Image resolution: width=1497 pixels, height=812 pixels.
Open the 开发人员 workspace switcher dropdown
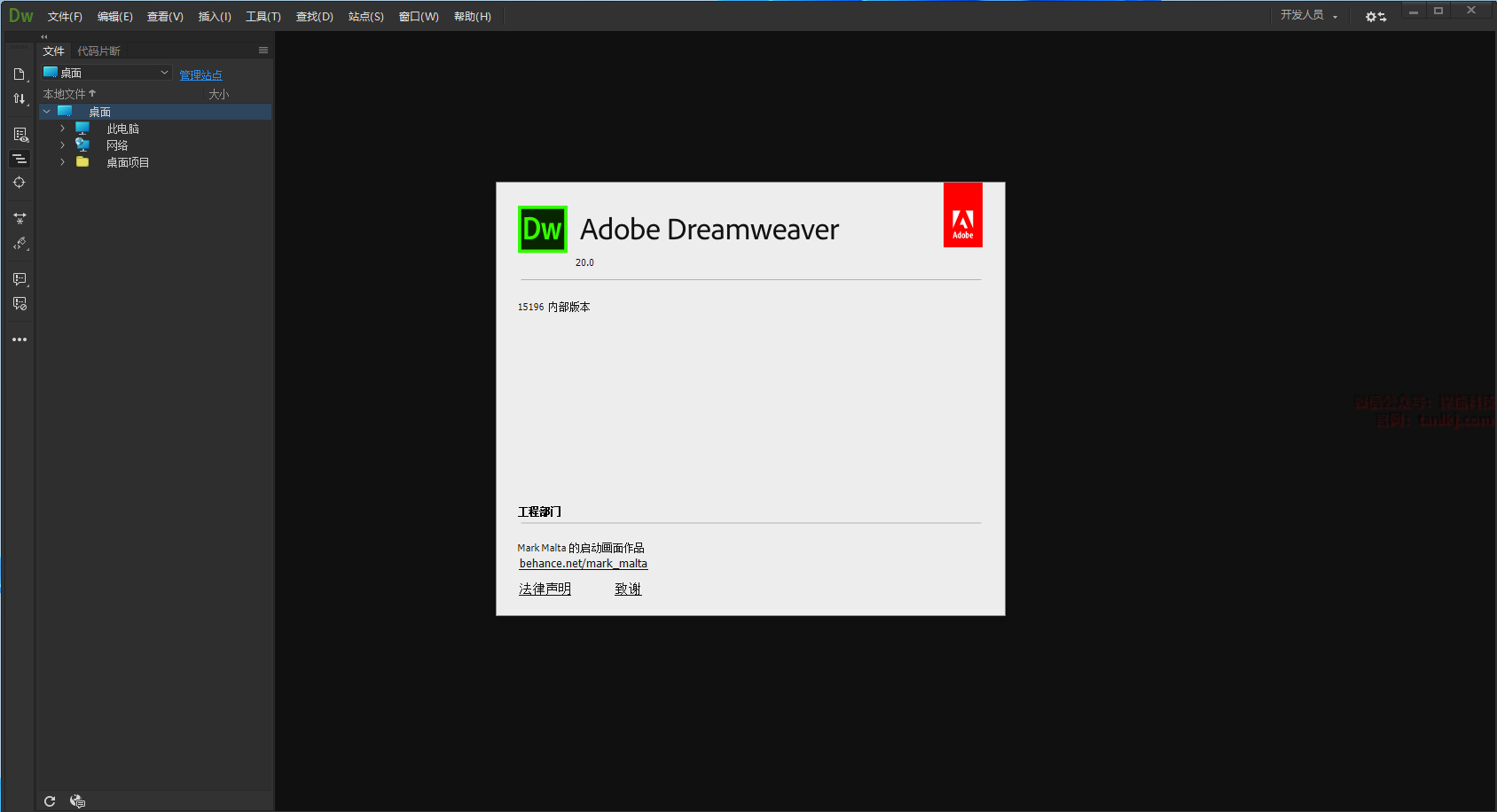coord(1308,15)
